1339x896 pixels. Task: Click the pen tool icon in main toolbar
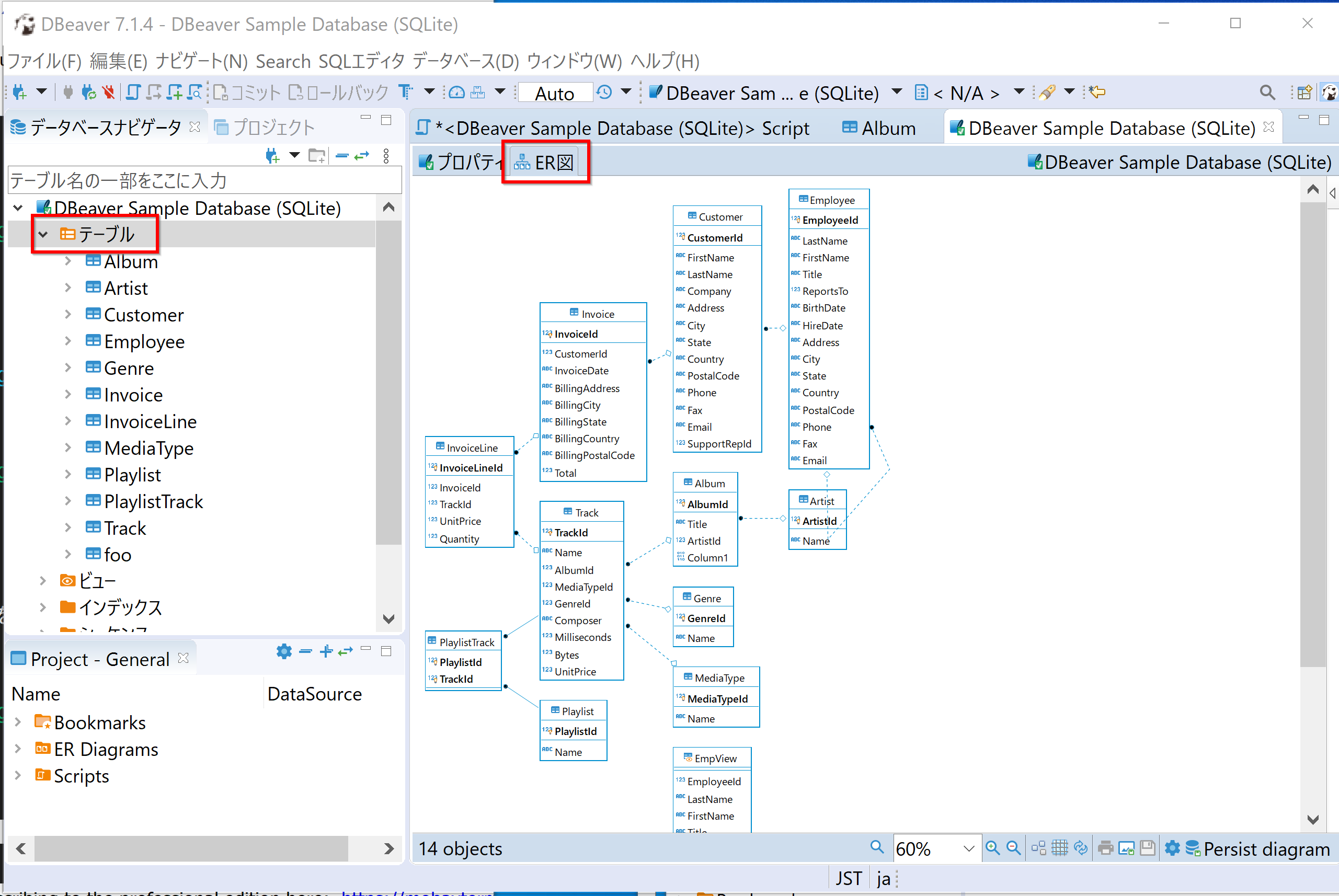pyautogui.click(x=1046, y=92)
